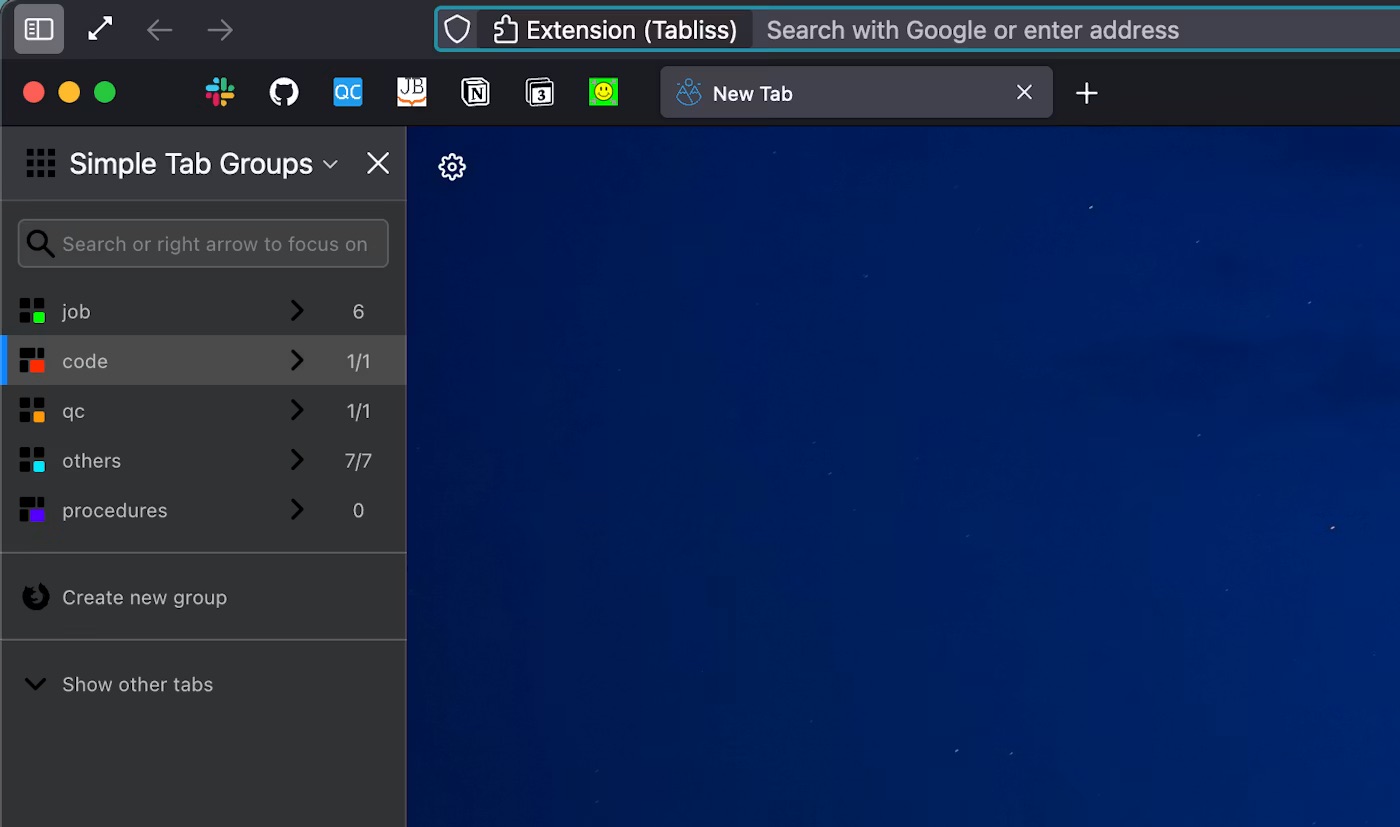Open the Notion pinned tab
This screenshot has height=827, width=1400.
476,93
